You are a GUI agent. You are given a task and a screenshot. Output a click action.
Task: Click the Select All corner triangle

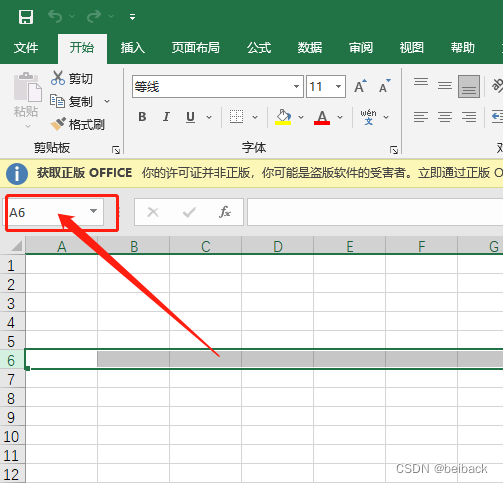(x=17, y=246)
